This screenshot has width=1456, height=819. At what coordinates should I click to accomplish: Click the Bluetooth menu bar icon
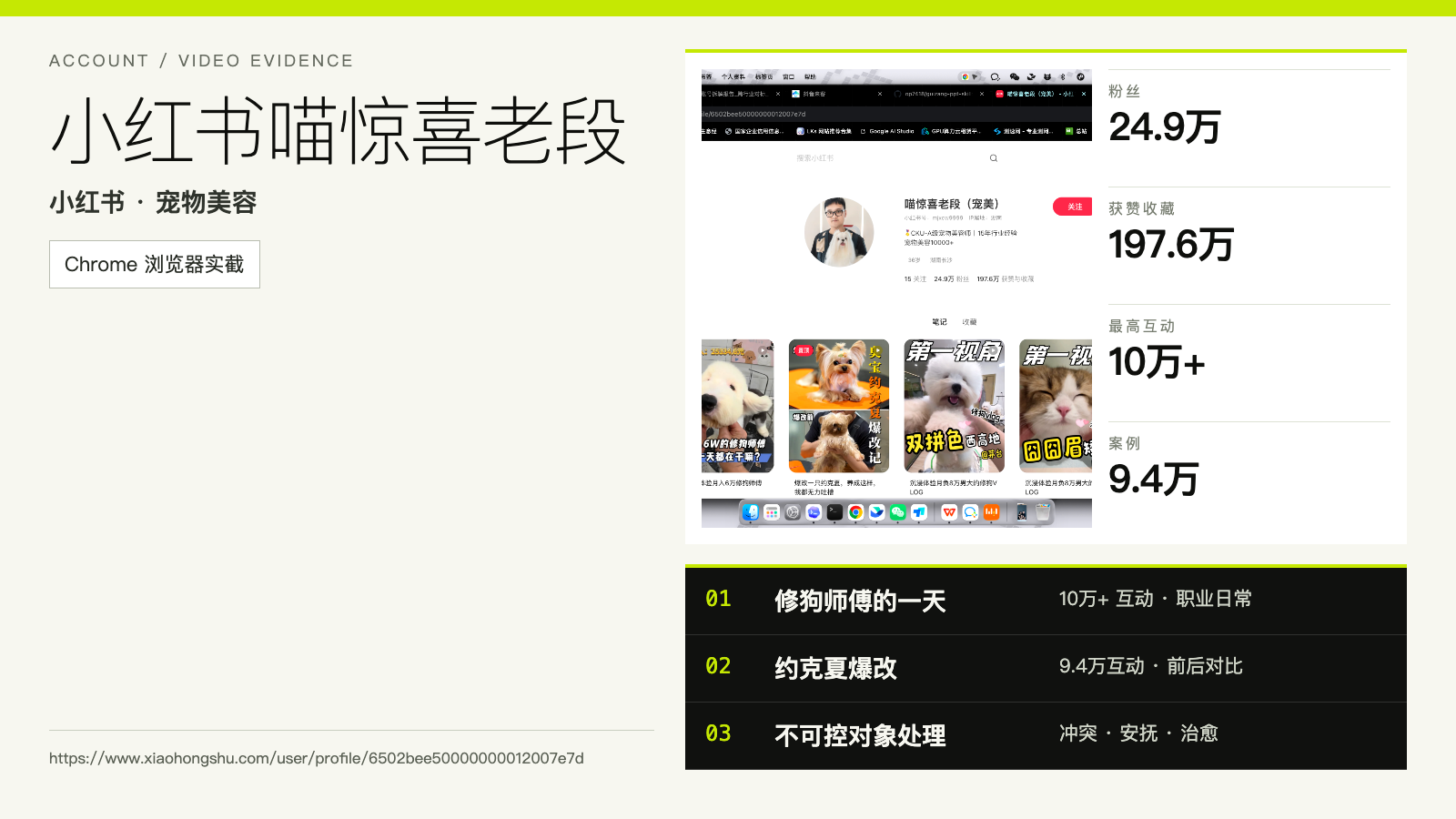pyautogui.click(x=1063, y=76)
